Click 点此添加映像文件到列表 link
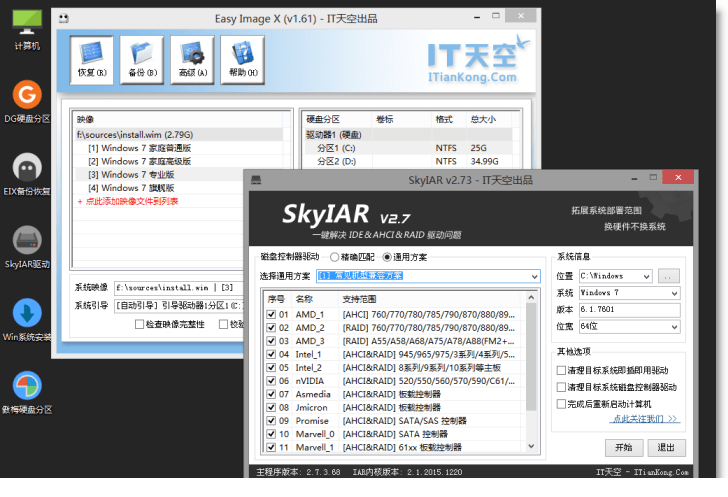This screenshot has height=497, width=728. tap(128, 201)
